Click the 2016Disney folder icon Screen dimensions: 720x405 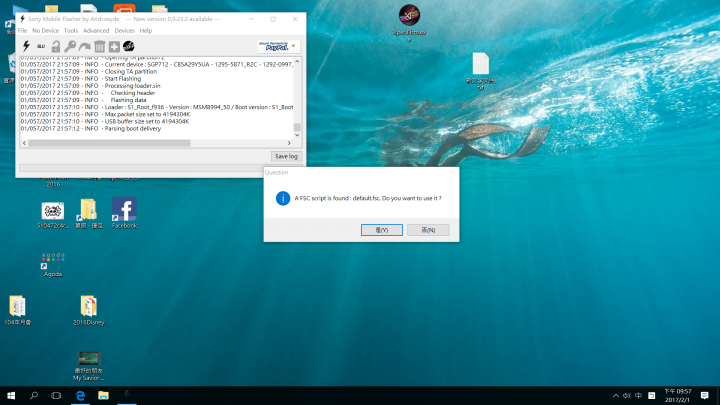pyautogui.click(x=89, y=306)
